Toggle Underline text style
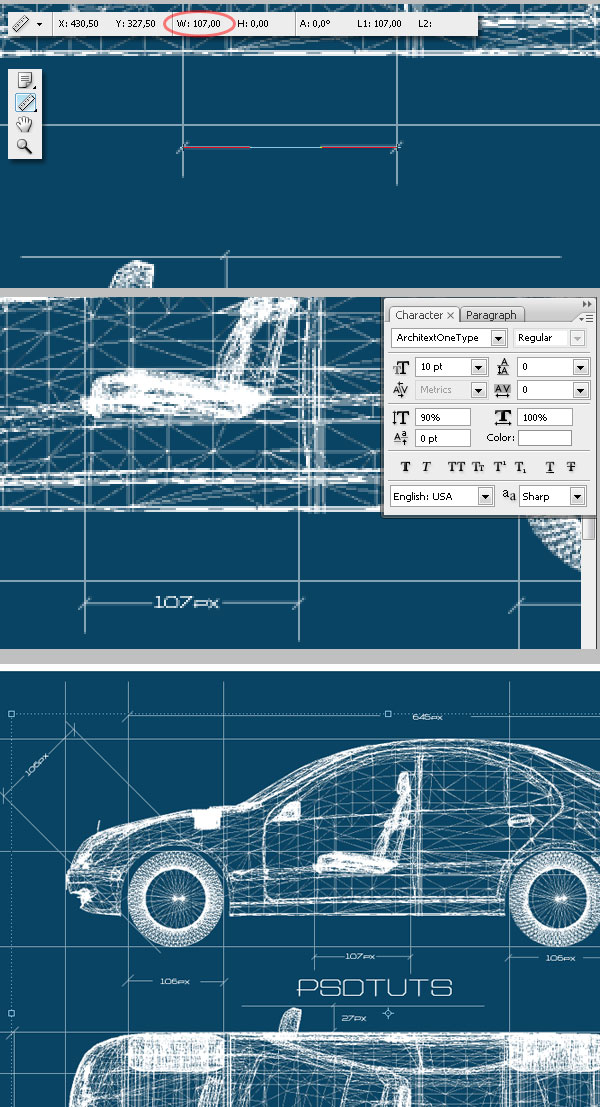600x1107 pixels. (549, 467)
